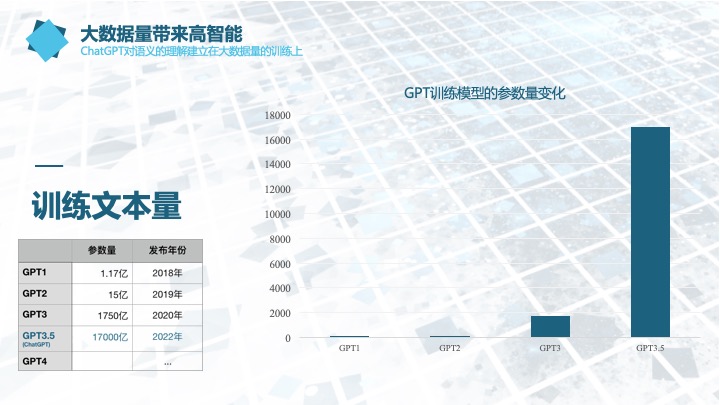Click the large heading '训练文本量'
720x405 pixels.
[107, 206]
